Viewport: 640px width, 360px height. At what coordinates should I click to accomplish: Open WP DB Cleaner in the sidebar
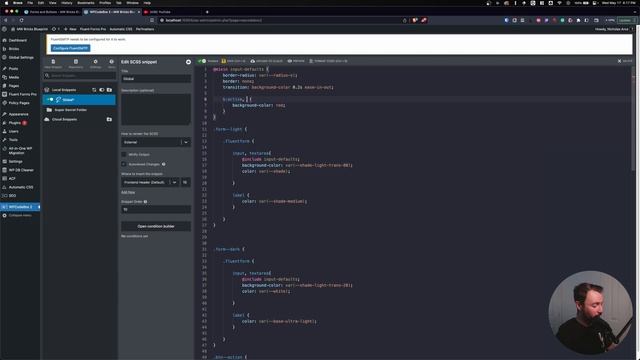(21, 170)
